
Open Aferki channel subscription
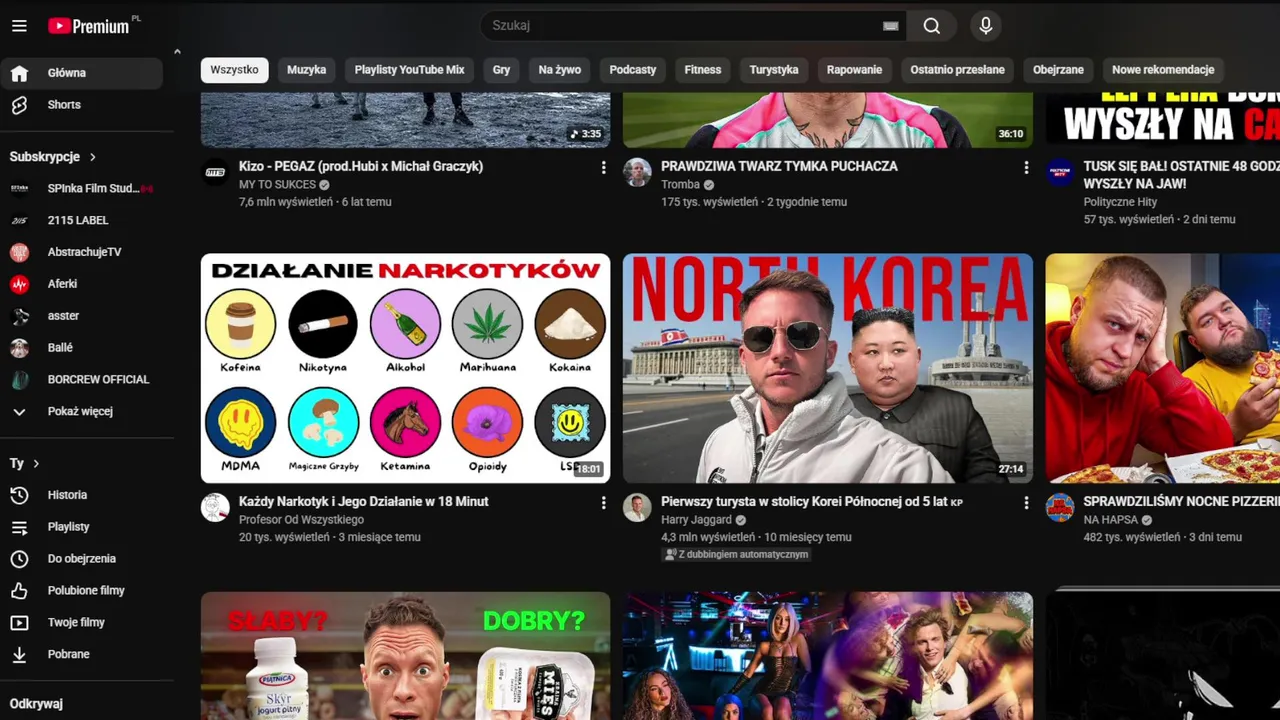pyautogui.click(x=82, y=284)
